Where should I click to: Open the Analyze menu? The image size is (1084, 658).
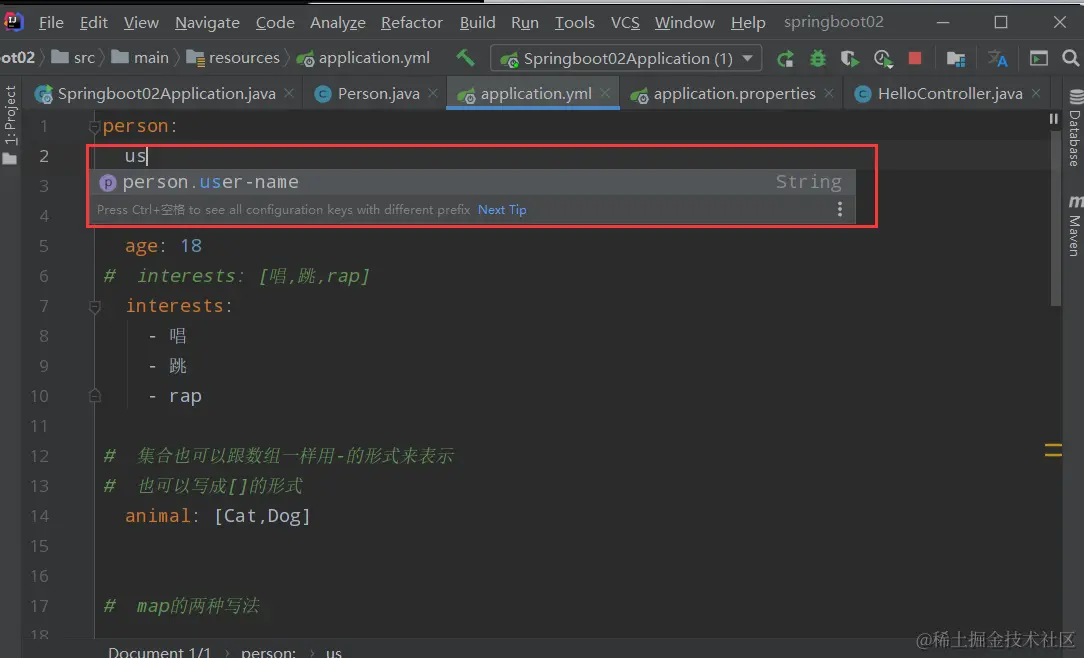tap(337, 23)
